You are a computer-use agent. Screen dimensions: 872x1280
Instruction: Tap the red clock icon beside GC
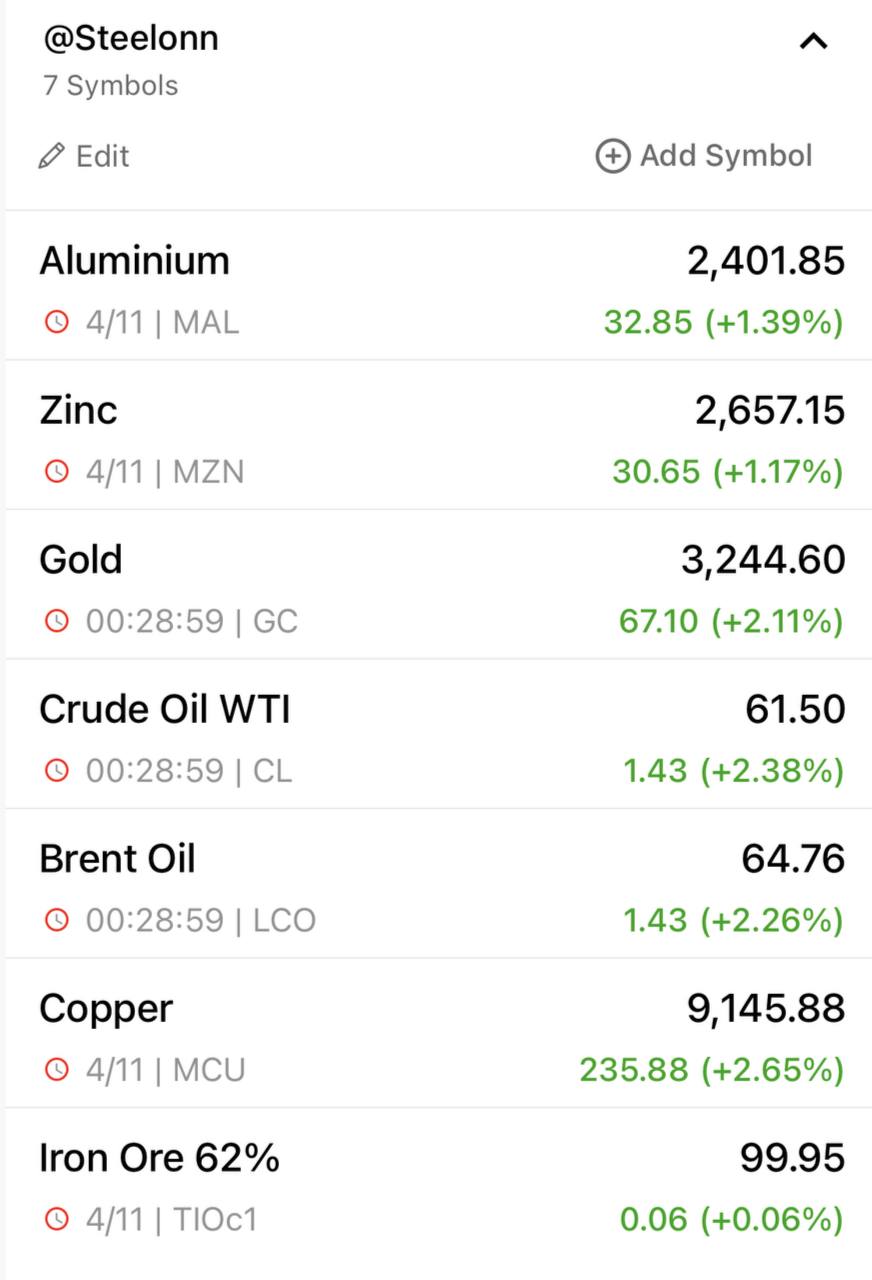(x=57, y=621)
